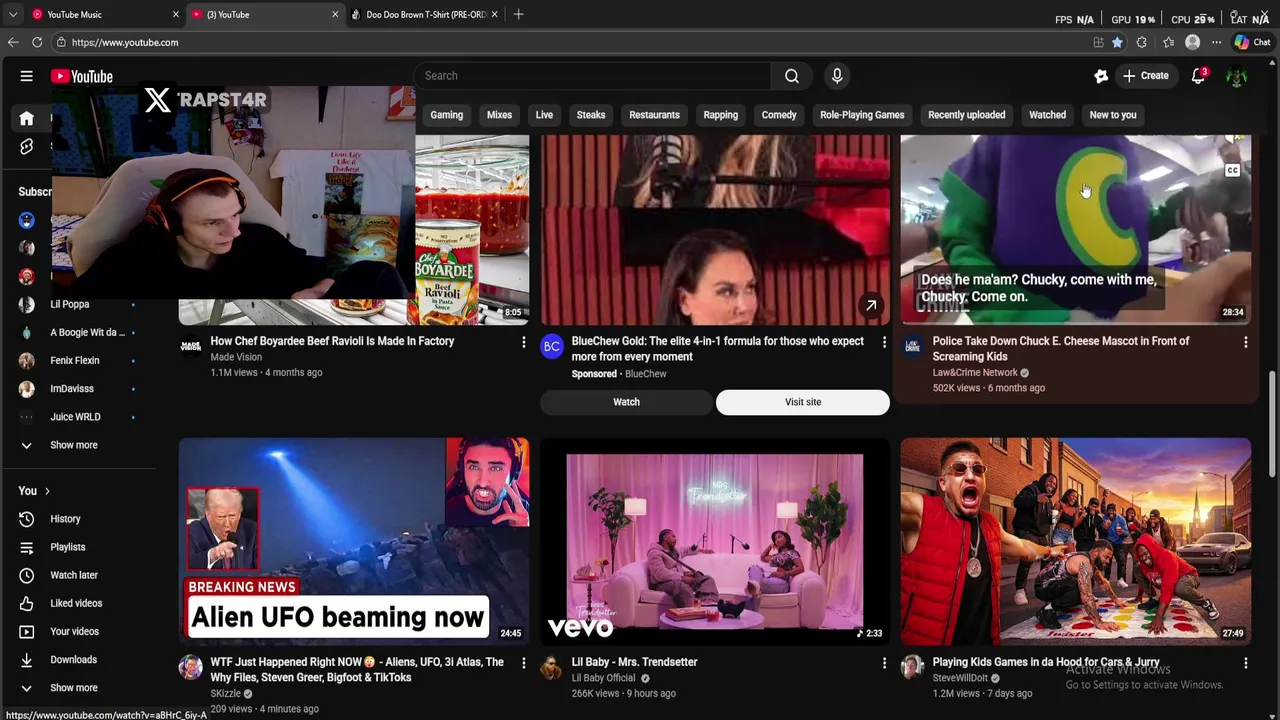
Task: Click in the YouTube Search field
Action: point(592,76)
